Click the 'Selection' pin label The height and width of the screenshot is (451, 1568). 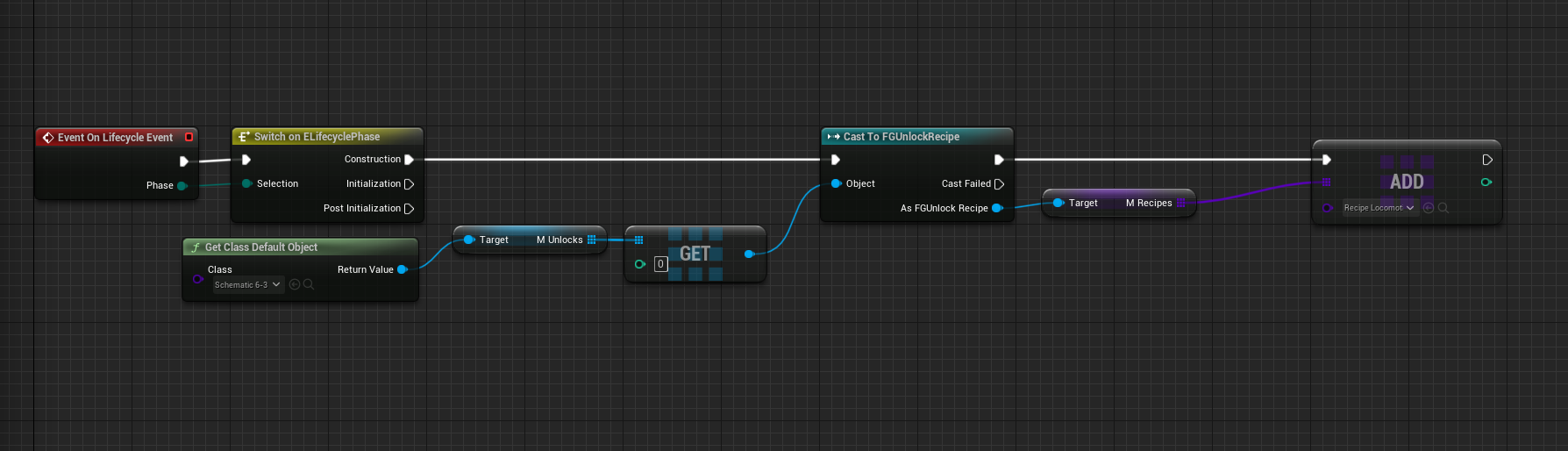click(x=277, y=184)
